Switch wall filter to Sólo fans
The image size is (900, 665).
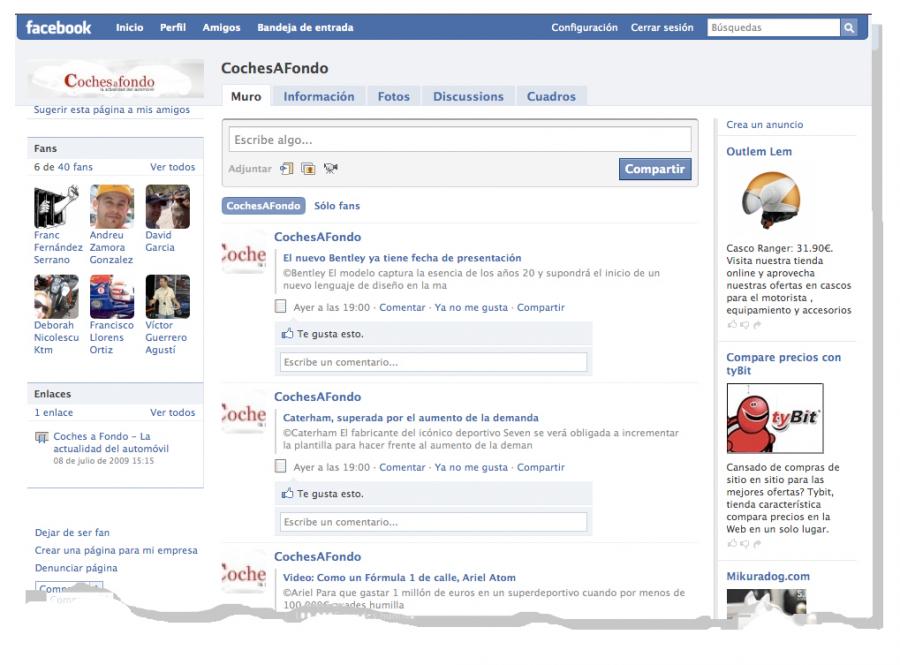[337, 206]
